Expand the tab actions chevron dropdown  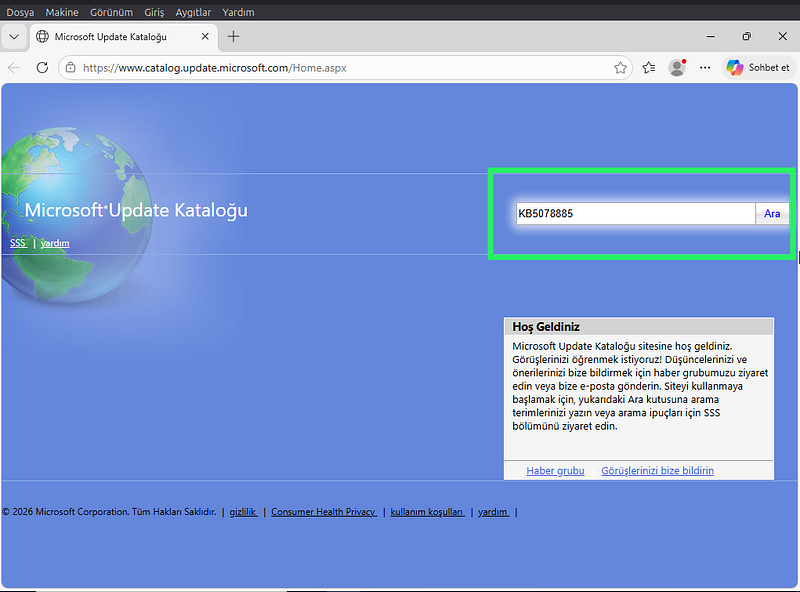tap(14, 37)
